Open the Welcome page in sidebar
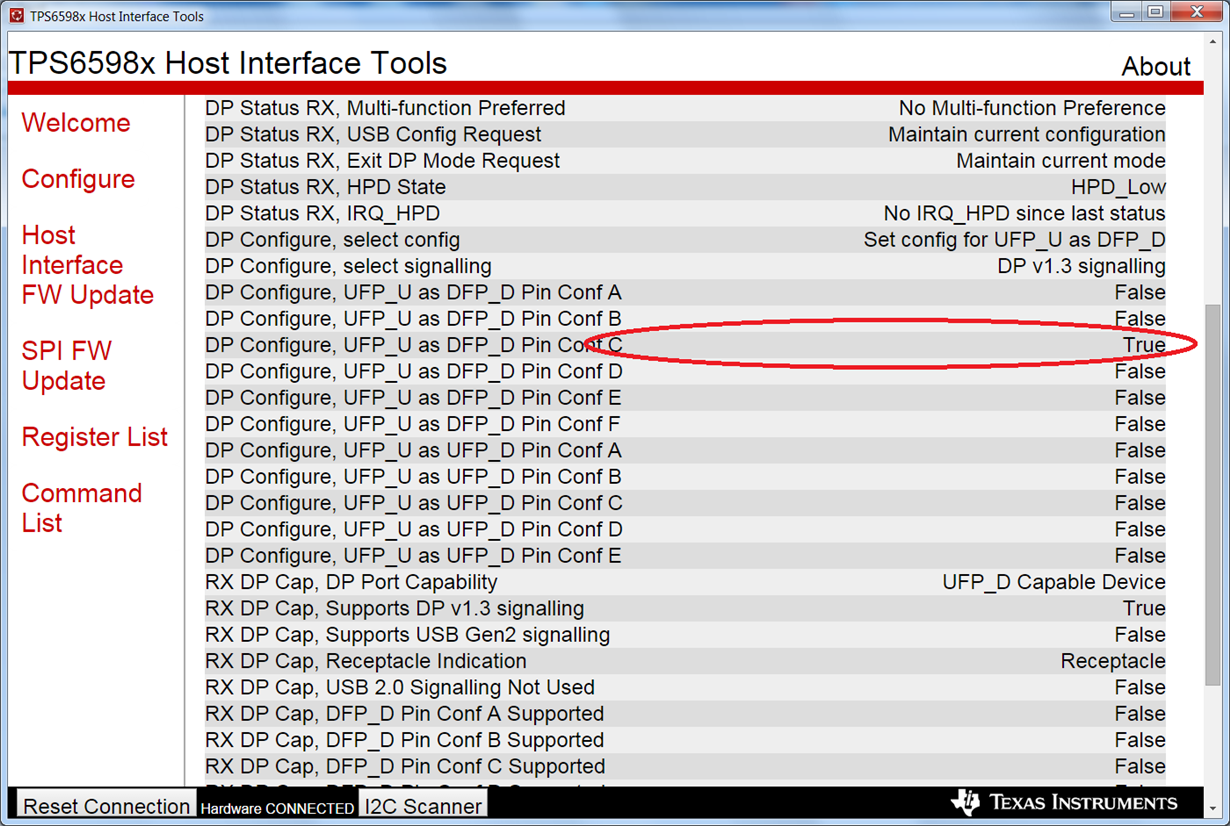This screenshot has height=826, width=1230. (76, 123)
